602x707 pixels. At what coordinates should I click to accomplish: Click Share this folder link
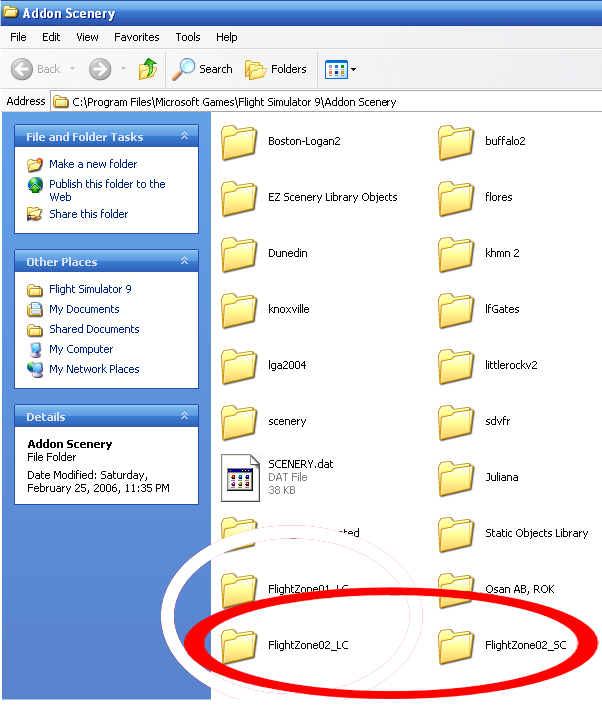click(x=89, y=214)
